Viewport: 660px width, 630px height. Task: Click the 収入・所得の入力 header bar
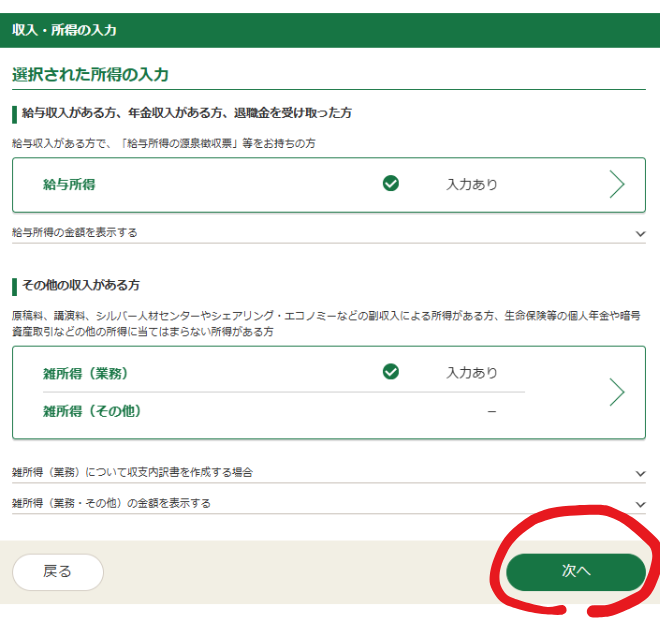point(330,30)
